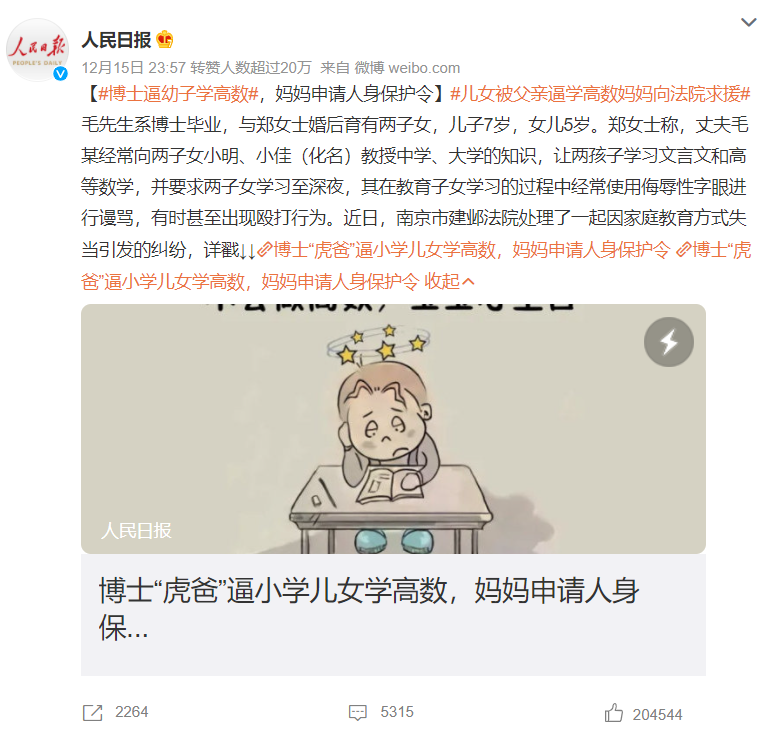The width and height of the screenshot is (773, 734).
Task: Open the post options chevron menu
Action: pyautogui.click(x=748, y=22)
